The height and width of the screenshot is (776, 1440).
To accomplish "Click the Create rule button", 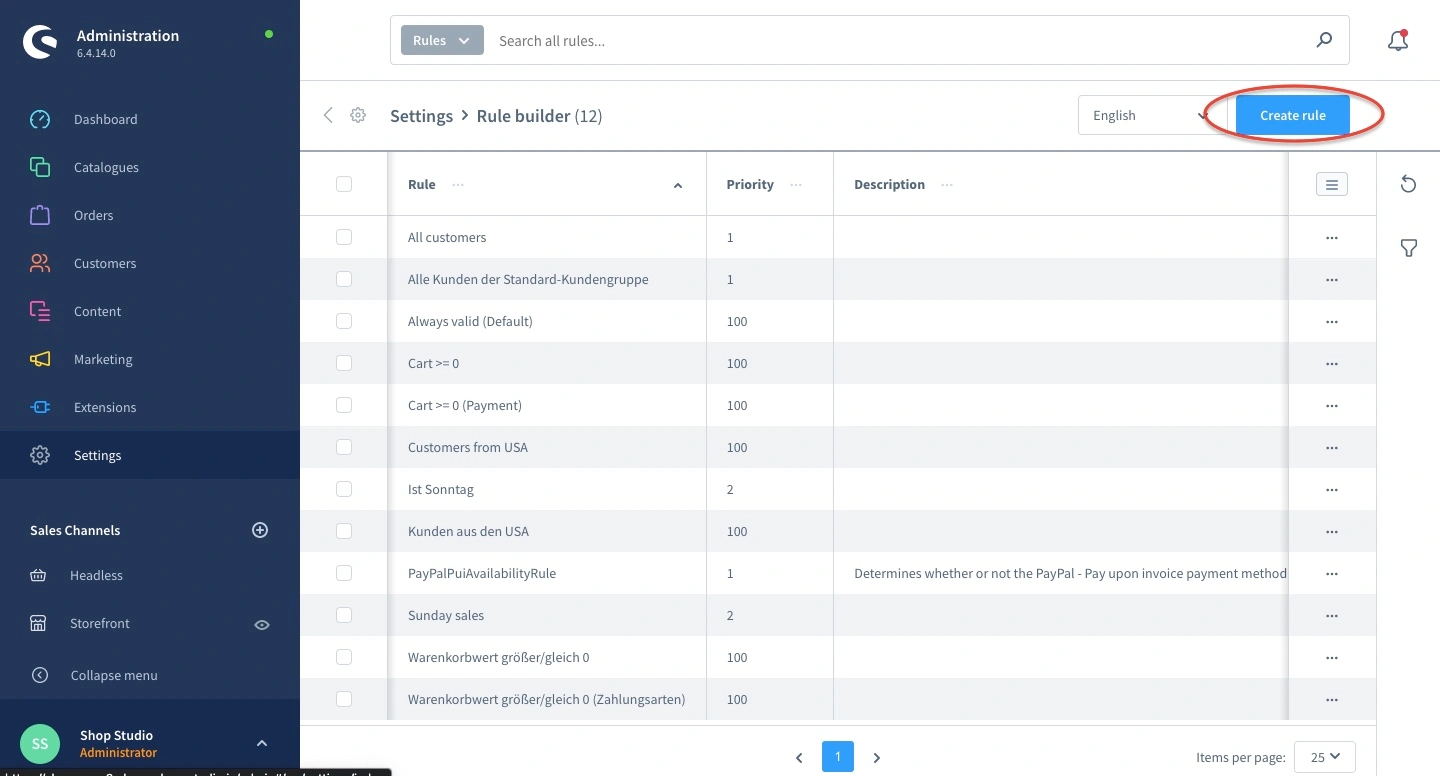I will tap(1292, 115).
